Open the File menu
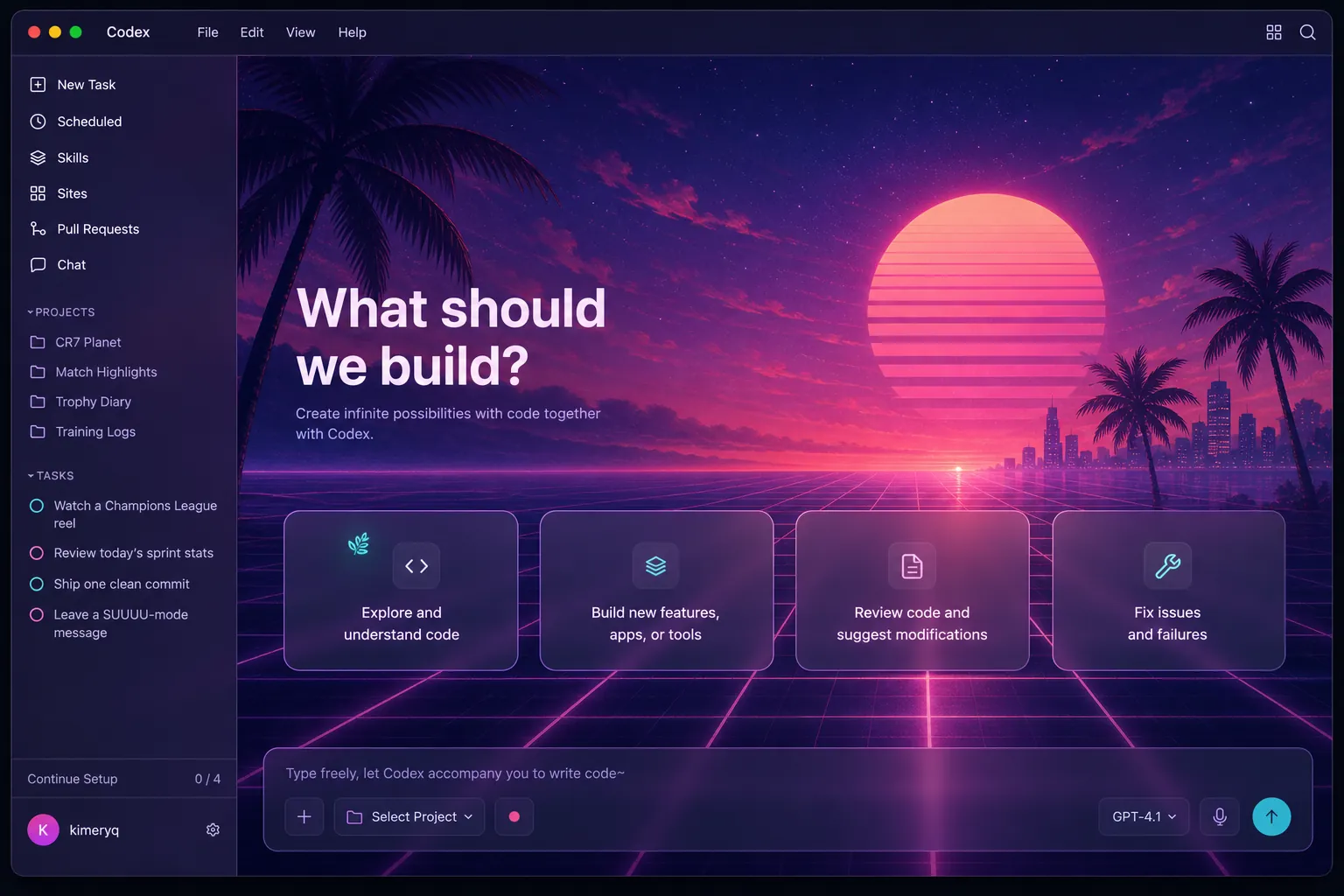1344x896 pixels. (x=207, y=32)
